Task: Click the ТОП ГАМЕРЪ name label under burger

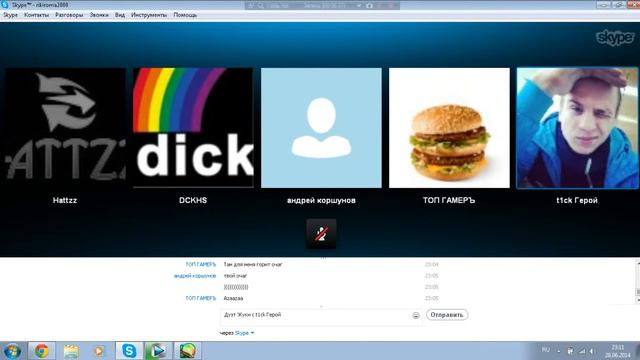Action: (x=449, y=200)
